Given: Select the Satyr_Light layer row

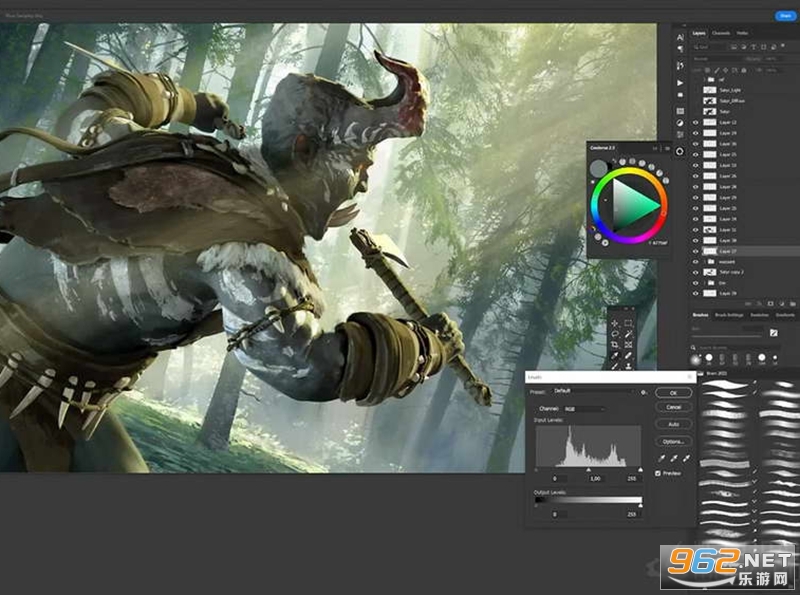Looking at the screenshot, I should 745,90.
